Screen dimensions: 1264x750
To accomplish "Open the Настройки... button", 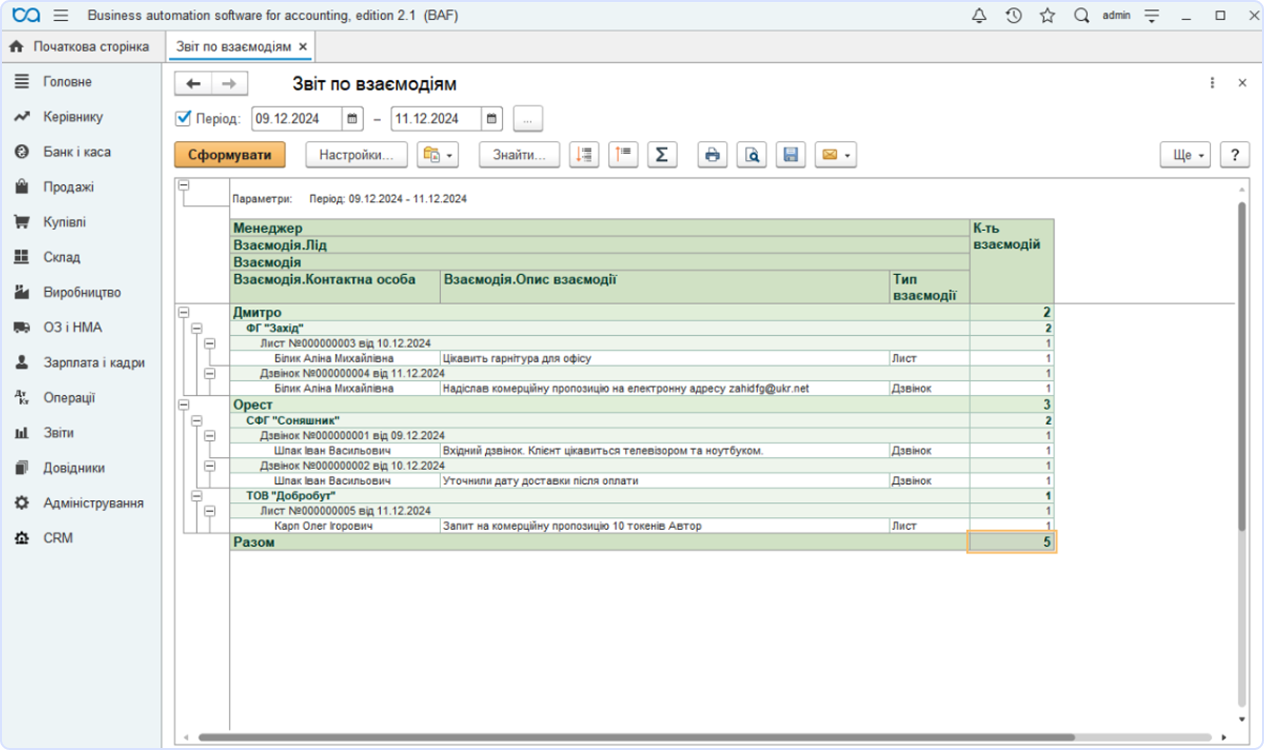I will [x=356, y=155].
